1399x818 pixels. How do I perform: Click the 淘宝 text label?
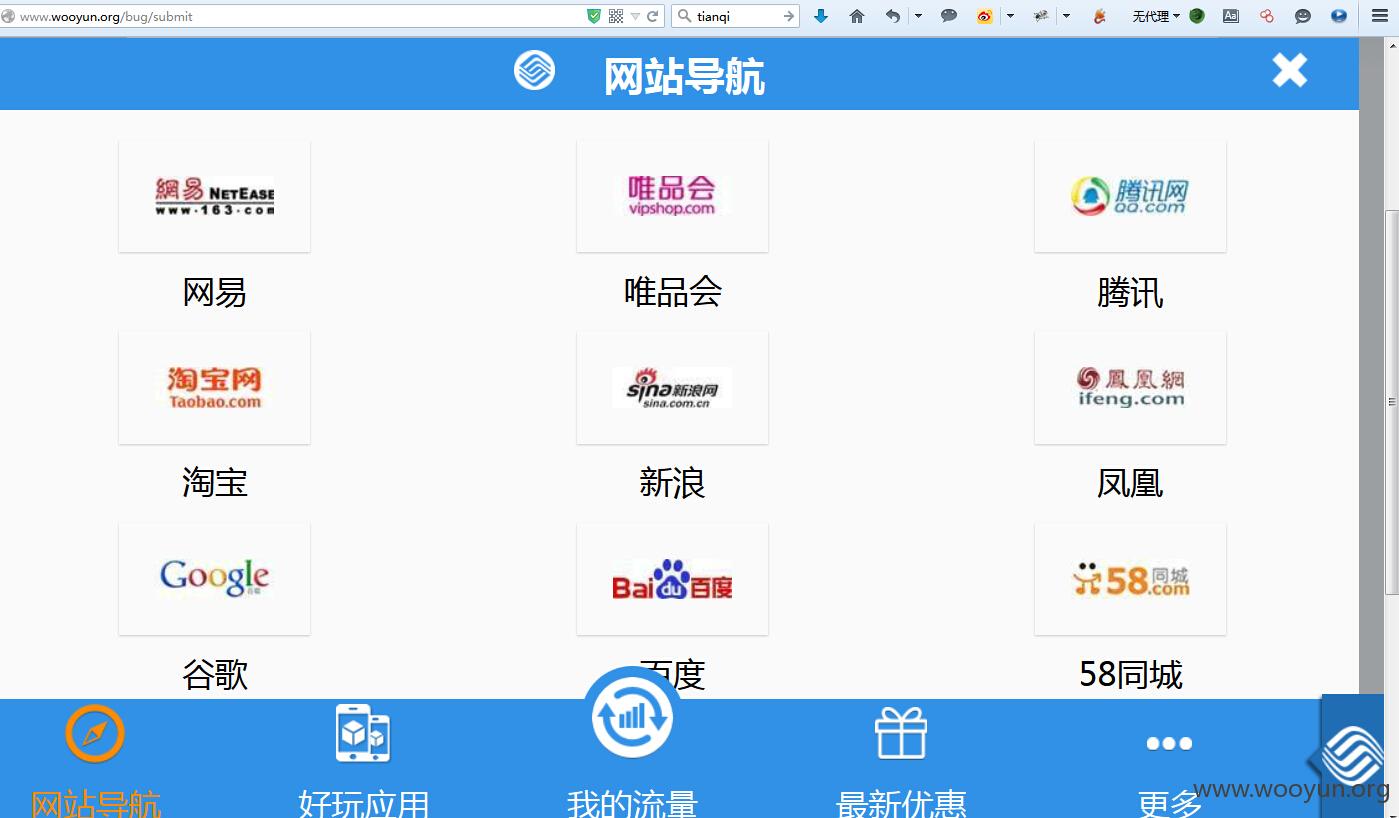pos(214,483)
